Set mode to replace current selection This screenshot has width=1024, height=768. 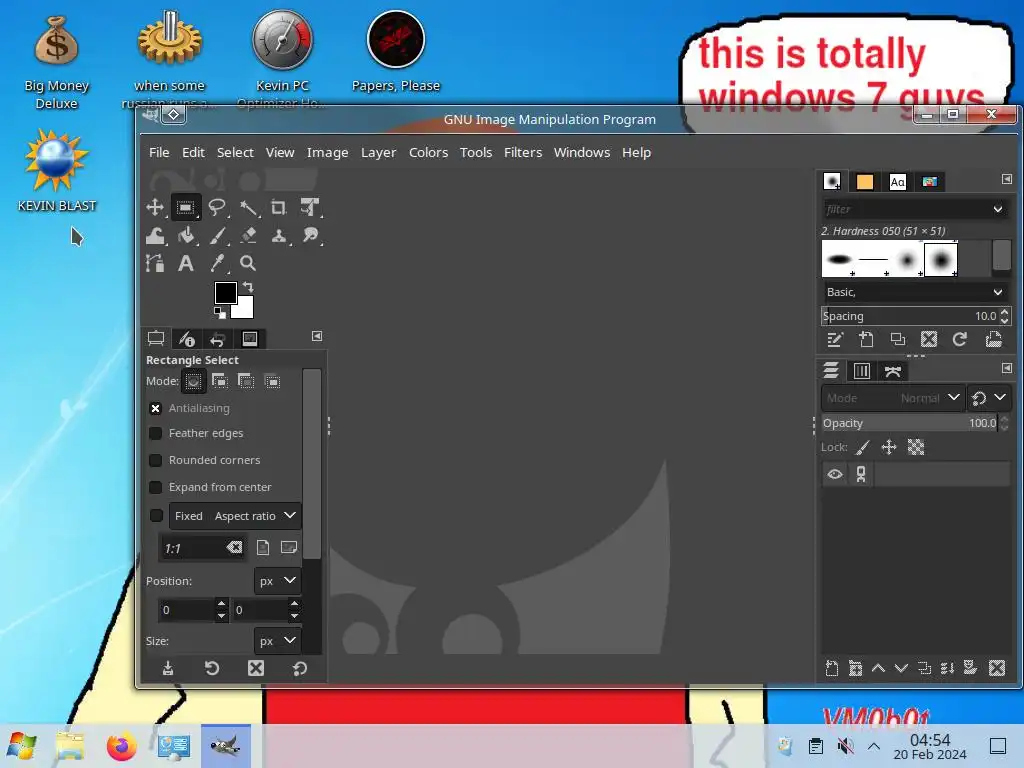193,381
